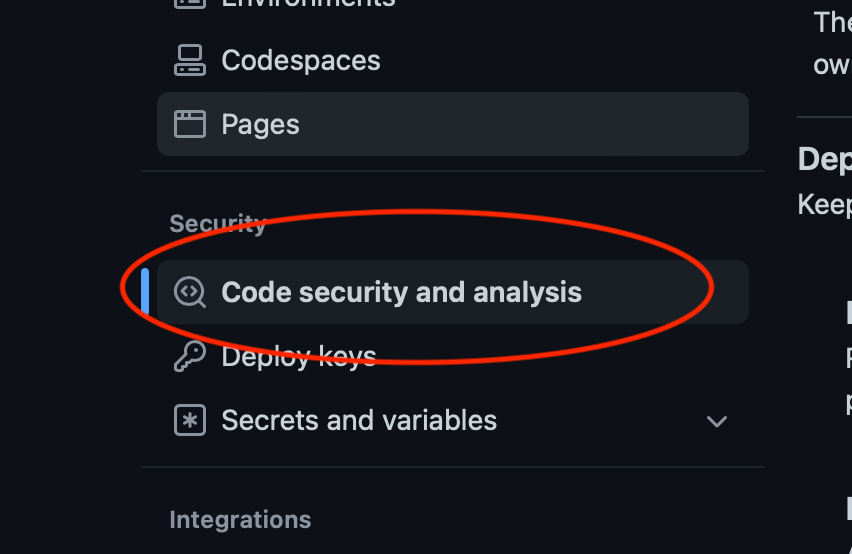Click the Pages browser window icon
The image size is (852, 554).
point(190,124)
